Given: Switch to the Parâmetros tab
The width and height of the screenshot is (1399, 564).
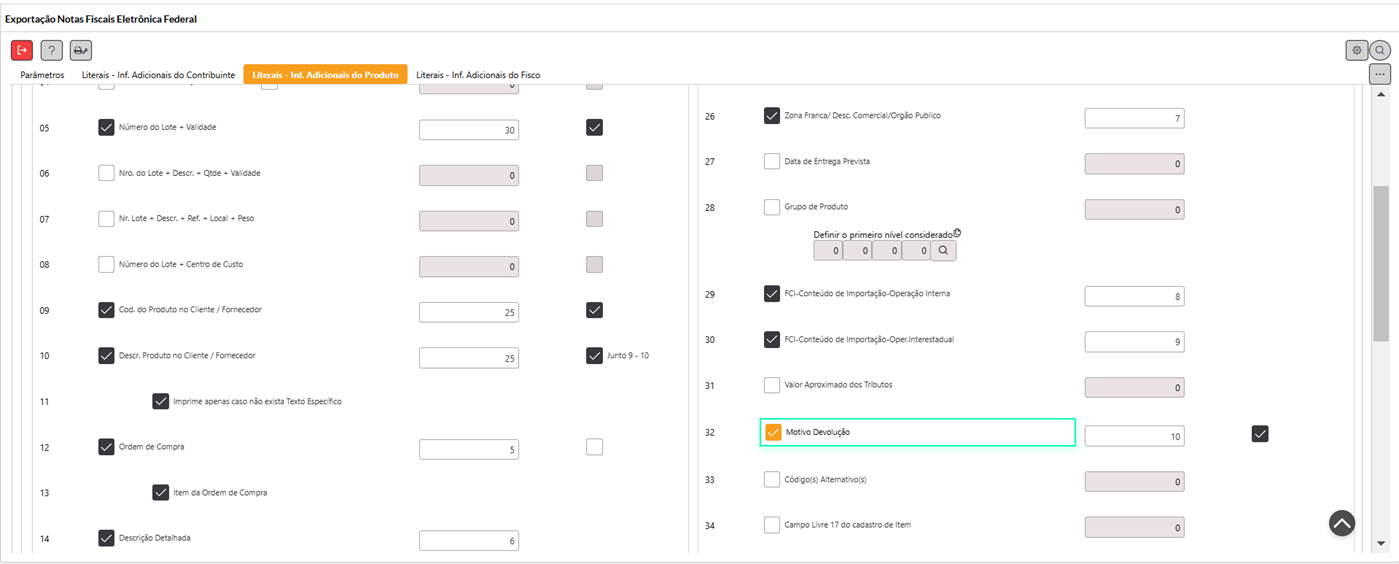Looking at the screenshot, I should click(x=42, y=75).
